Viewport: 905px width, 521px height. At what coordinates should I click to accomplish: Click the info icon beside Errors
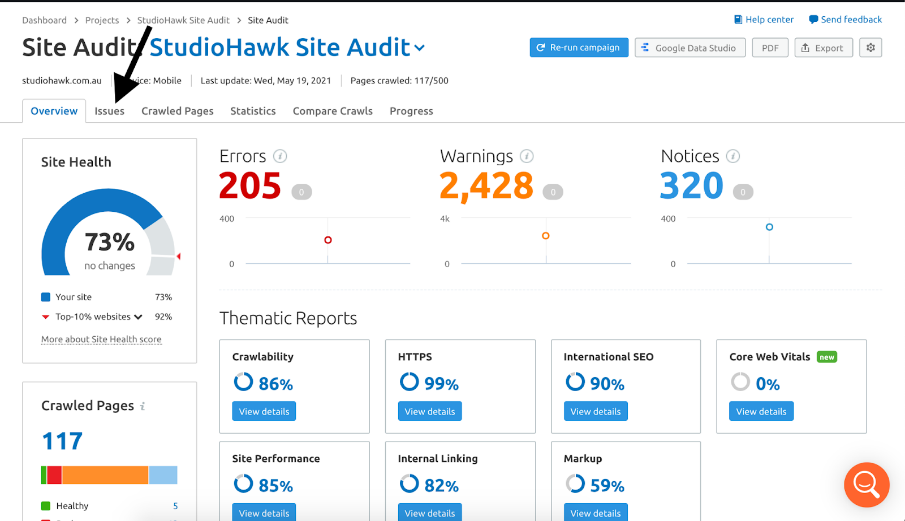(x=281, y=156)
